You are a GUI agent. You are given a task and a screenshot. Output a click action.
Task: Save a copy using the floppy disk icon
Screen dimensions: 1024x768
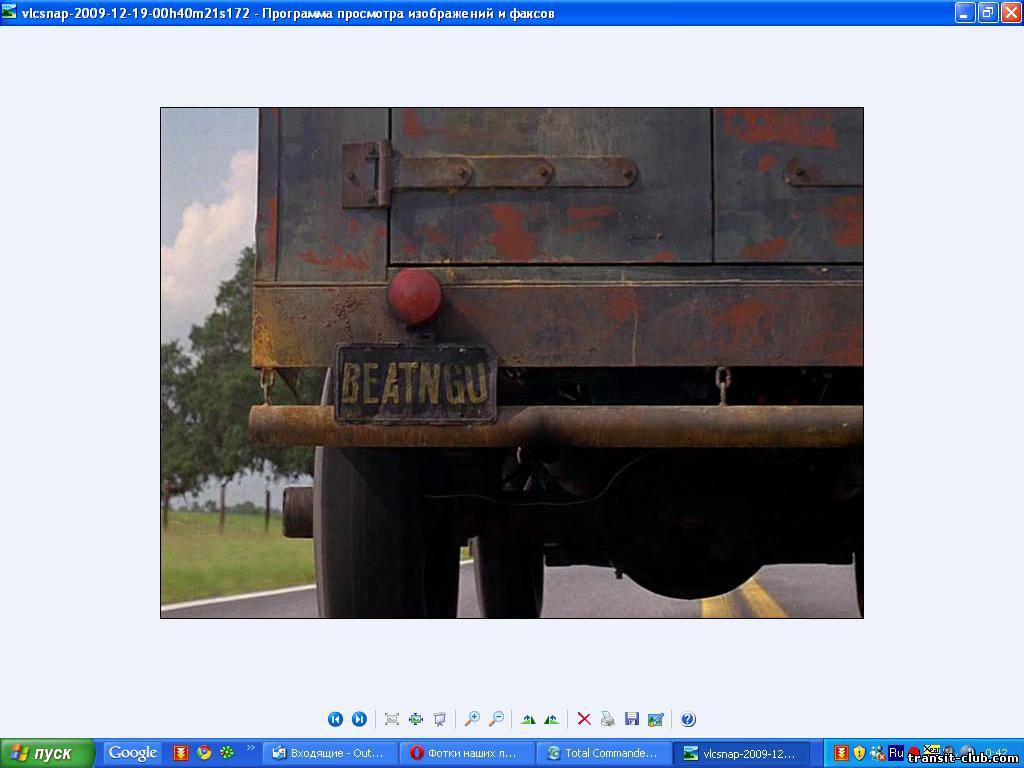pos(632,719)
